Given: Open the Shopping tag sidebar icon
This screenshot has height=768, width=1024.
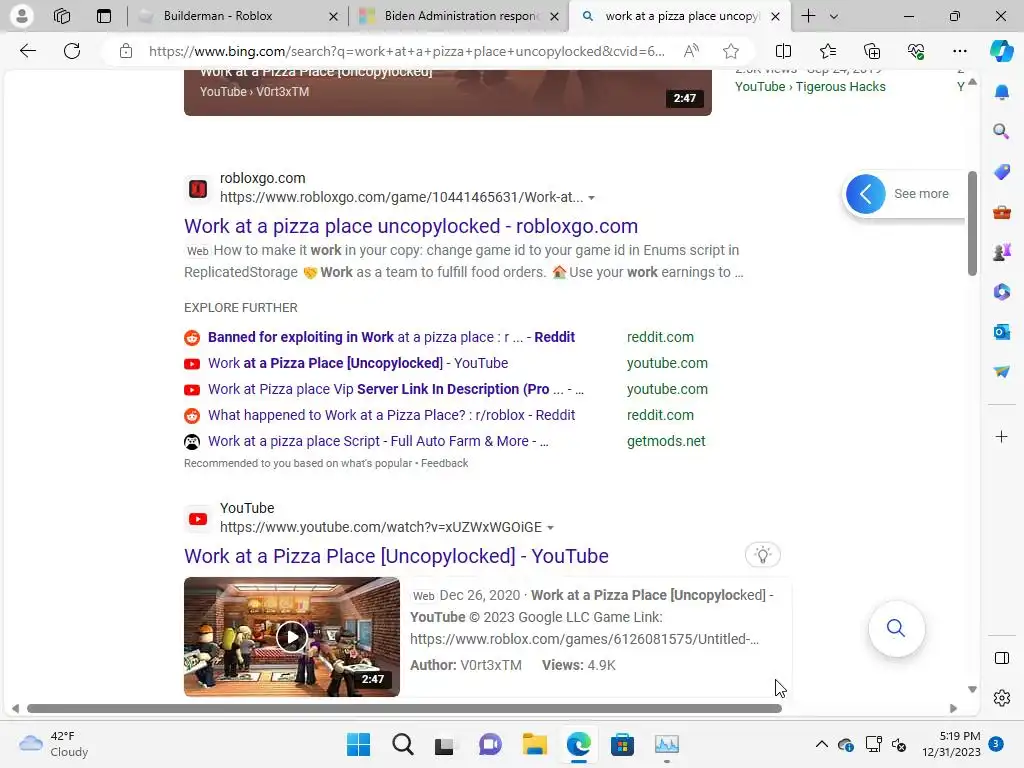Looking at the screenshot, I should click(1002, 172).
